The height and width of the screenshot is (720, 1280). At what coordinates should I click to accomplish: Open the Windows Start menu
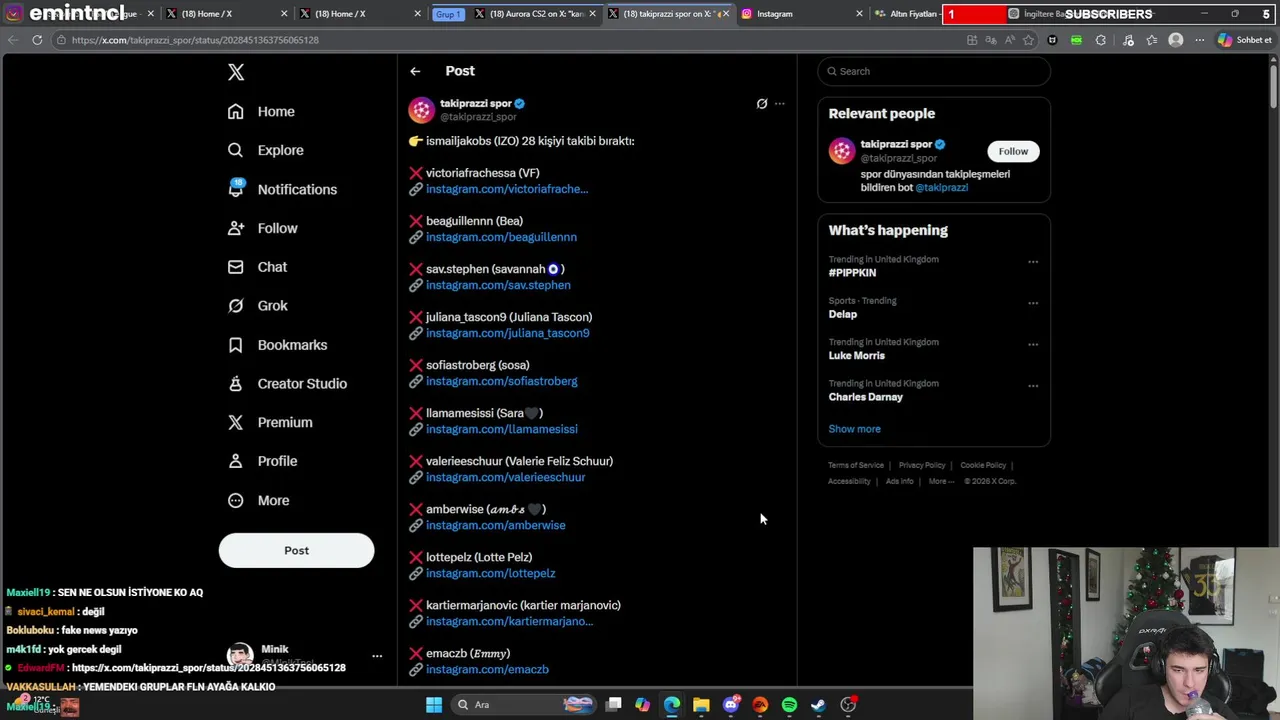[434, 705]
